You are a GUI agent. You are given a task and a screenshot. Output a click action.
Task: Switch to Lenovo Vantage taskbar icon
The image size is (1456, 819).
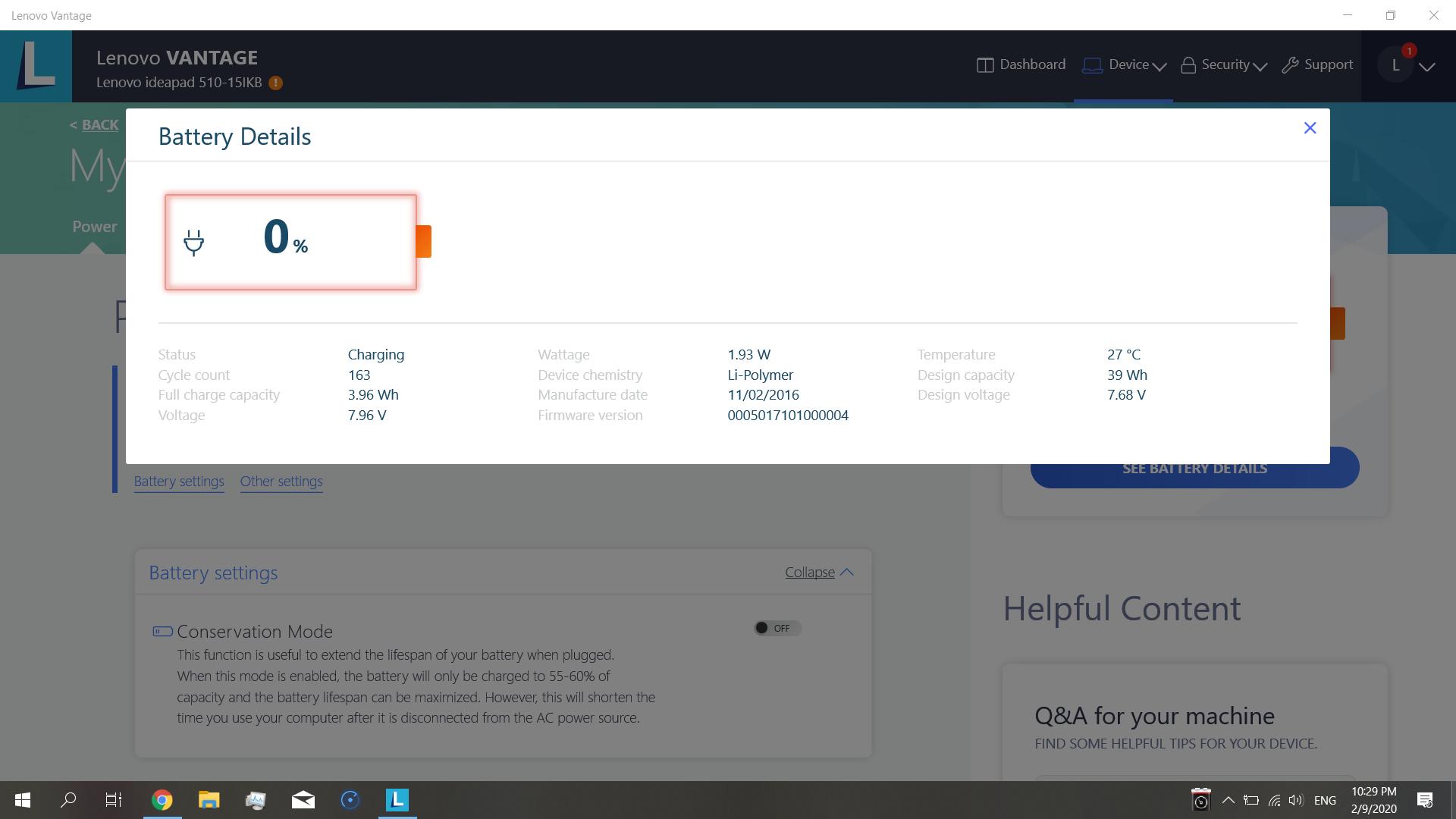pyautogui.click(x=397, y=800)
